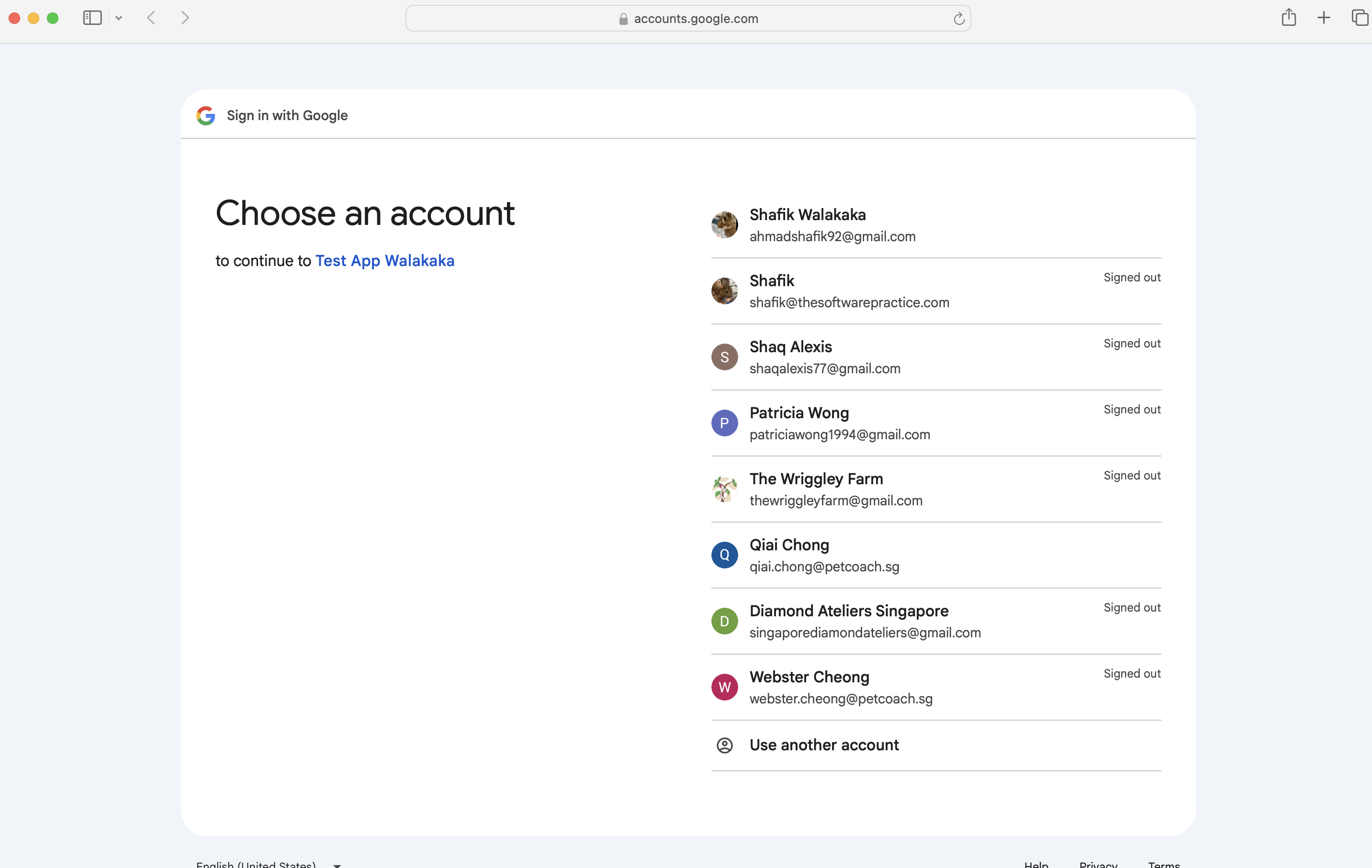Show the tab overview icon
The width and height of the screenshot is (1372, 868).
point(1360,18)
